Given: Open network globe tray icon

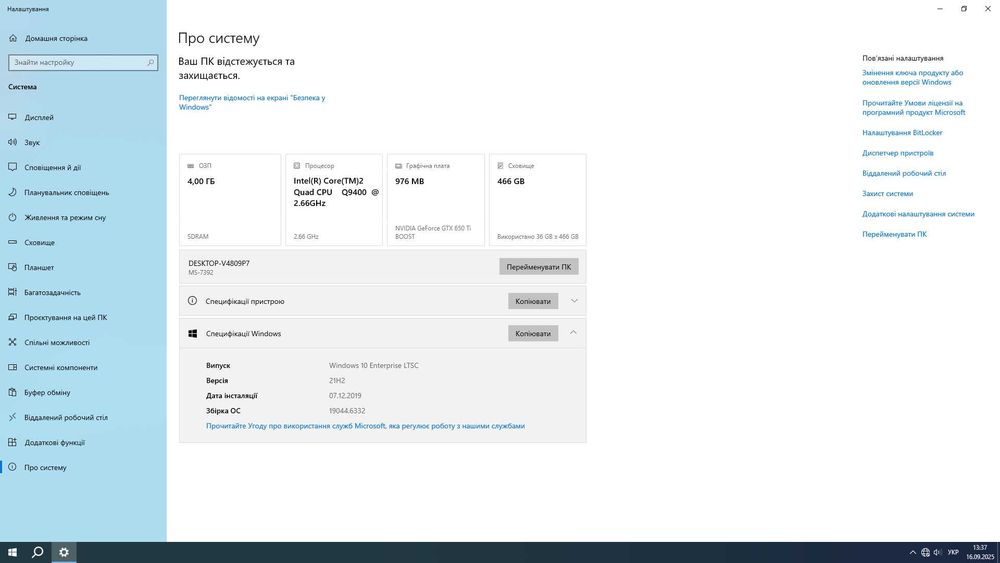Looking at the screenshot, I should [x=925, y=552].
